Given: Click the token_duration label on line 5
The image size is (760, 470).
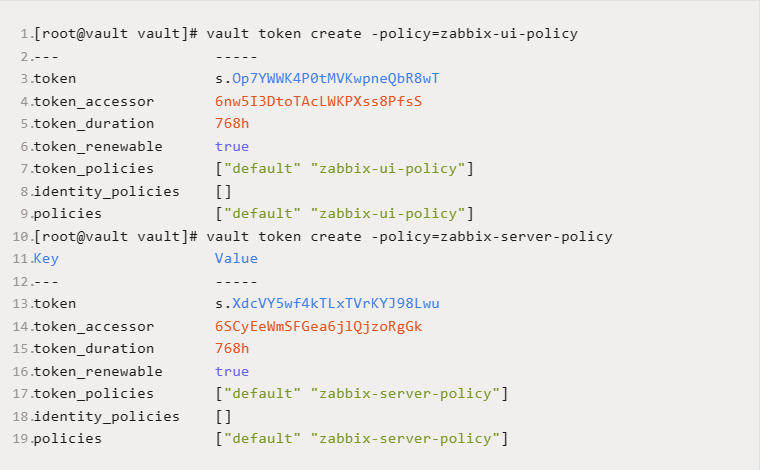Looking at the screenshot, I should coord(94,124).
